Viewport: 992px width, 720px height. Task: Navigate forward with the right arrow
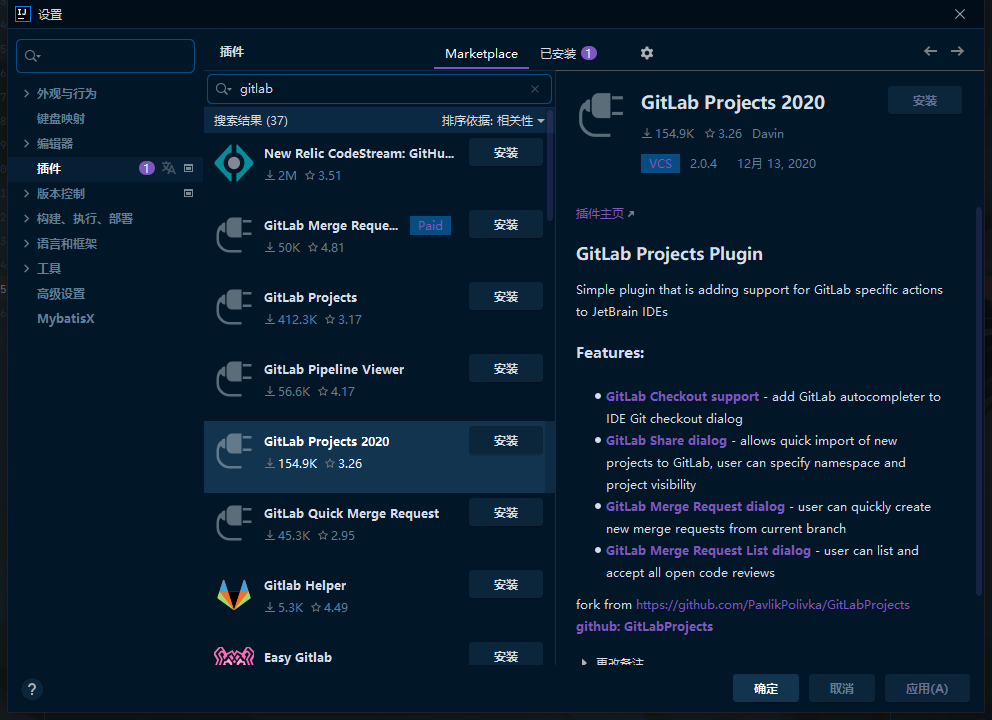click(957, 51)
